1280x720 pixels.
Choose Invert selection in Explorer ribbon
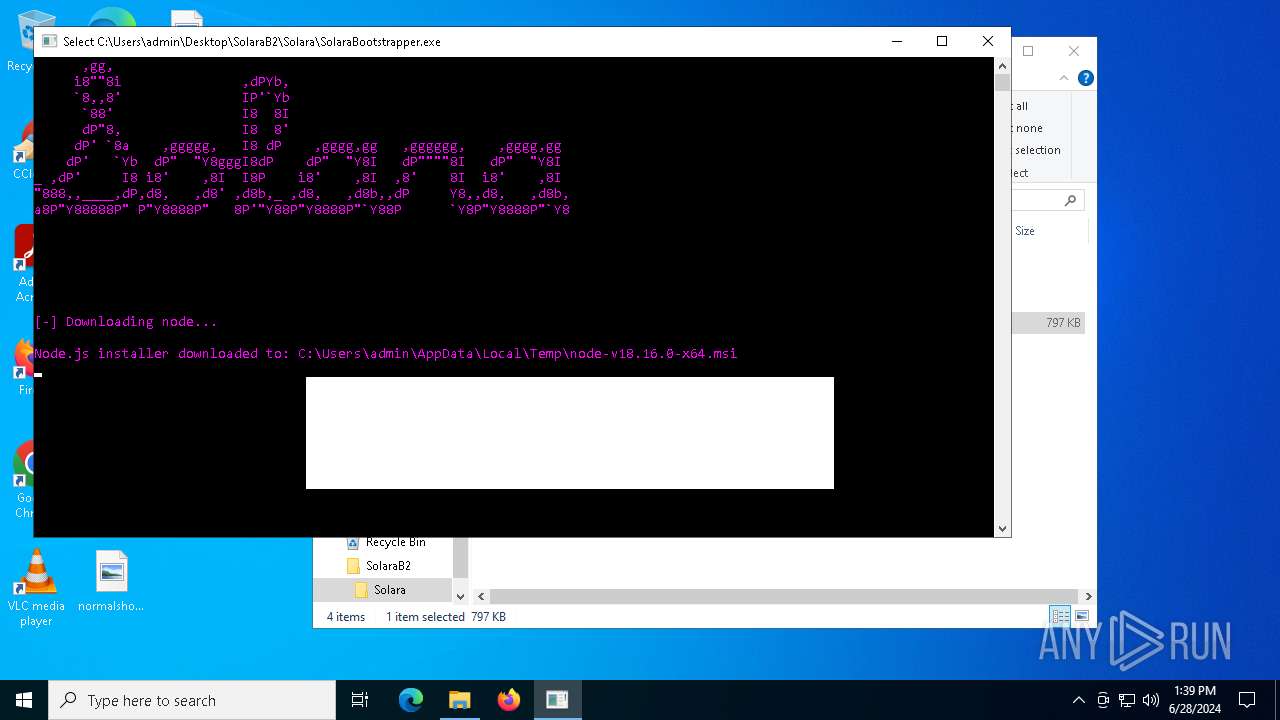click(1036, 150)
